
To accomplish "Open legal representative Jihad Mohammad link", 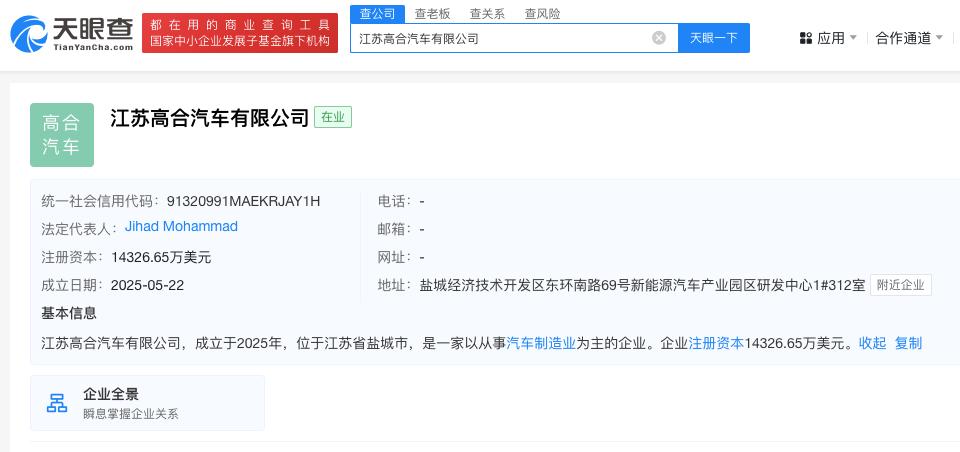I will click(x=181, y=227).
